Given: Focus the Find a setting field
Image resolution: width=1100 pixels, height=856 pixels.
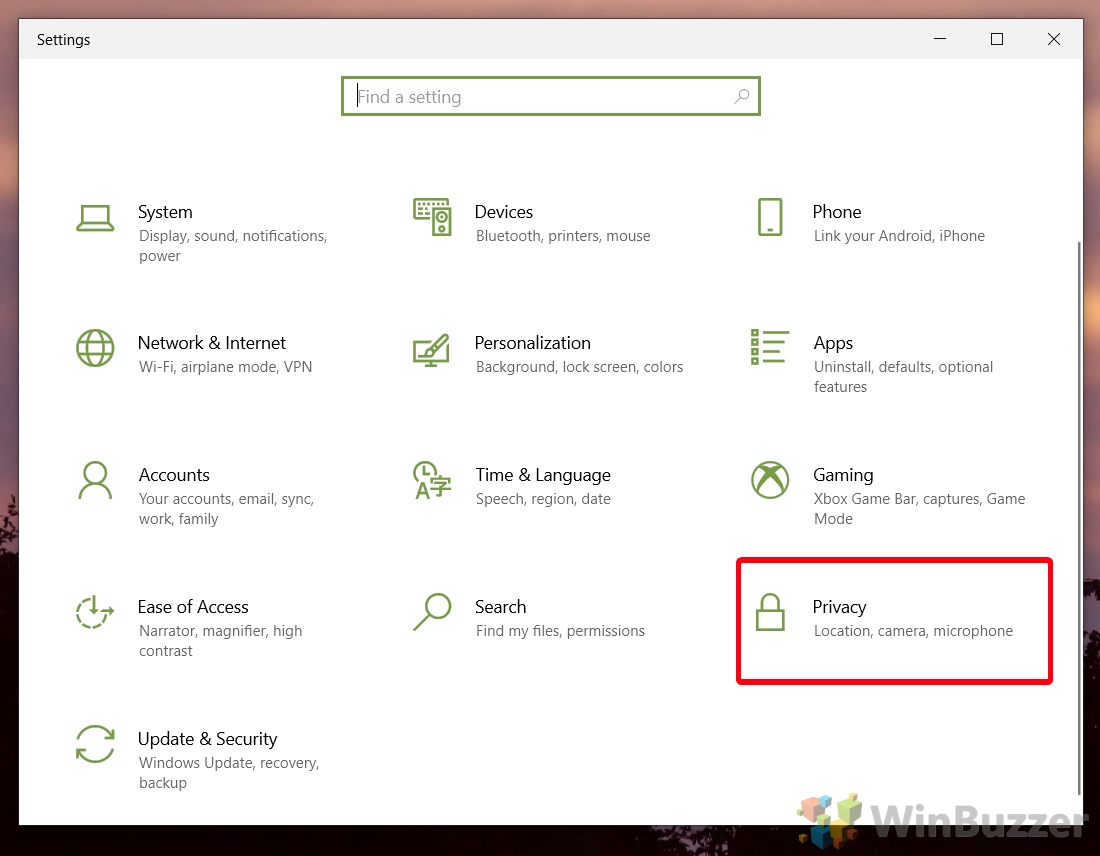Looking at the screenshot, I should [551, 96].
